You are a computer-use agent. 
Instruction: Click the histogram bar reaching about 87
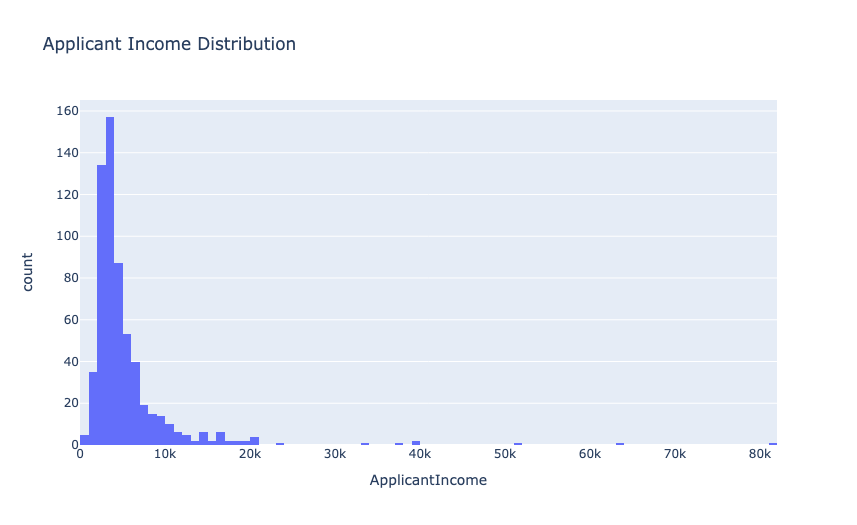click(119, 354)
